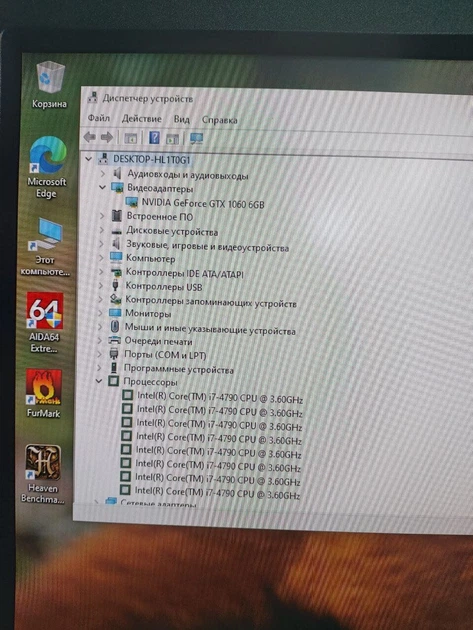Viewport: 473px width, 630px height.
Task: Select the last Intel Core i7-4790 entry
Action: coord(217,493)
